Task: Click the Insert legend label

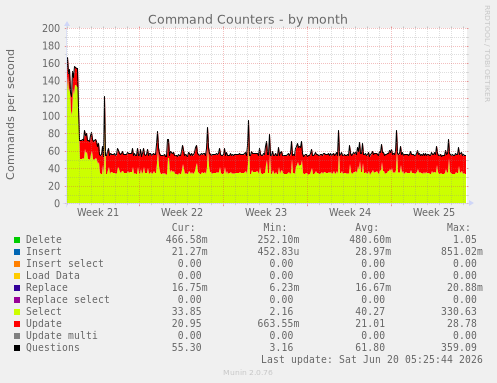Action: click(44, 251)
